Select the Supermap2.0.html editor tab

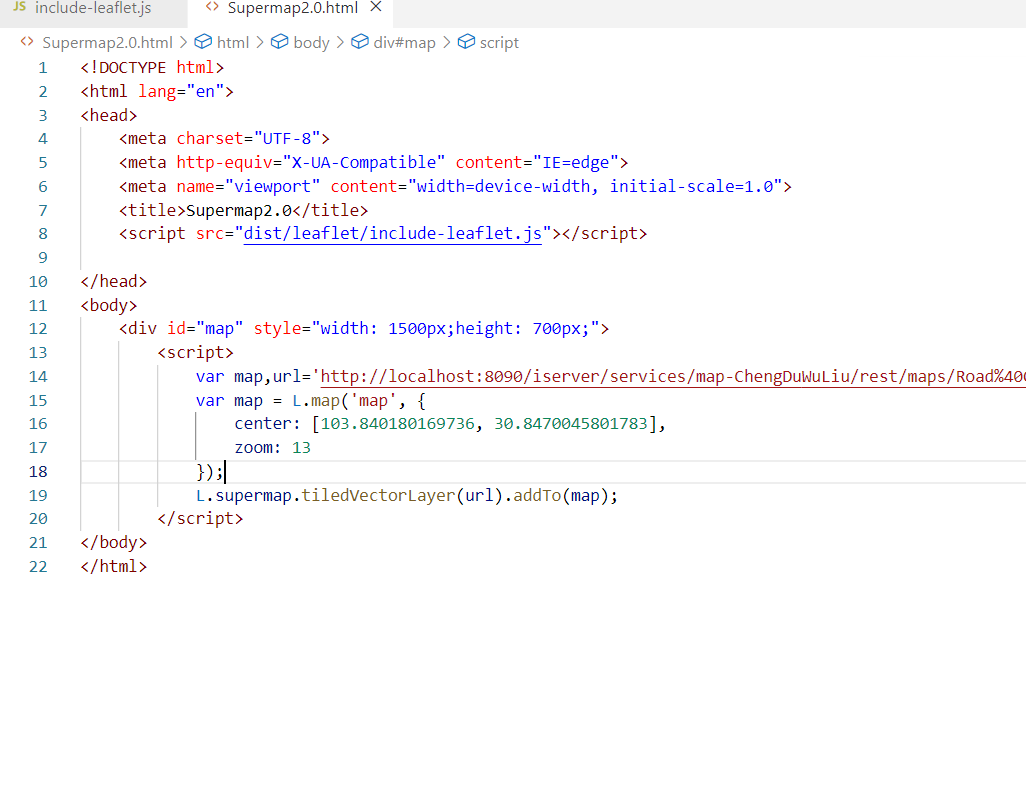pos(292,9)
